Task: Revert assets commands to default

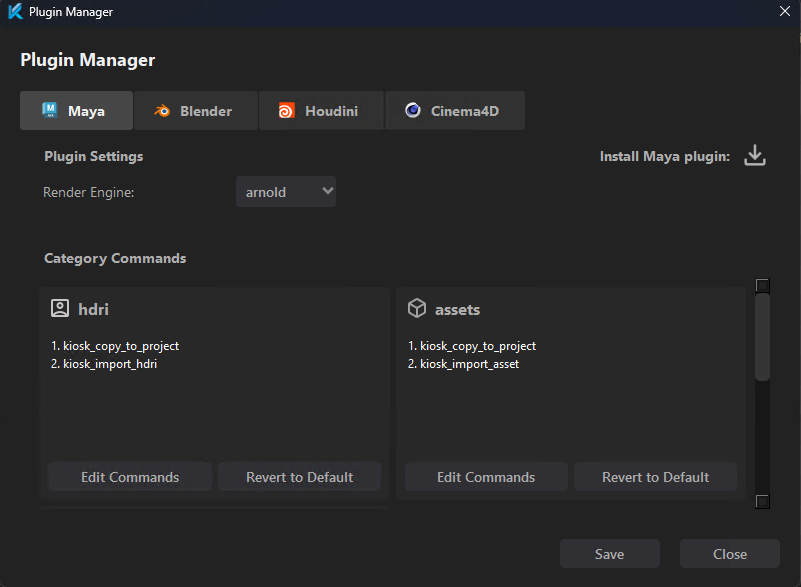Action: pyautogui.click(x=655, y=477)
